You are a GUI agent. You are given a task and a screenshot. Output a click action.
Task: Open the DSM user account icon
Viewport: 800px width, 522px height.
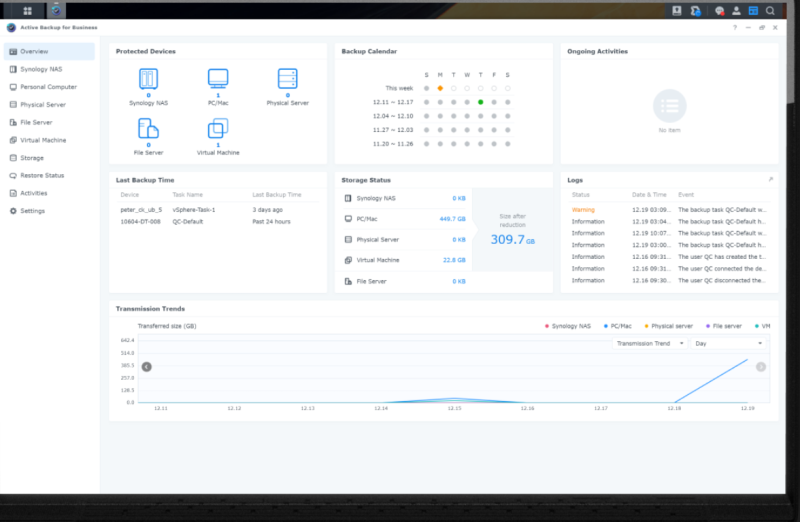click(x=736, y=11)
